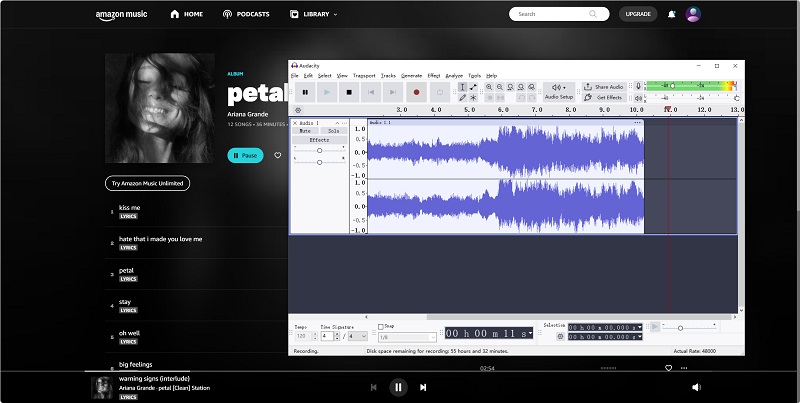Image resolution: width=800 pixels, height=403 pixels.
Task: Click the Amazon Music search field
Action: (x=559, y=14)
